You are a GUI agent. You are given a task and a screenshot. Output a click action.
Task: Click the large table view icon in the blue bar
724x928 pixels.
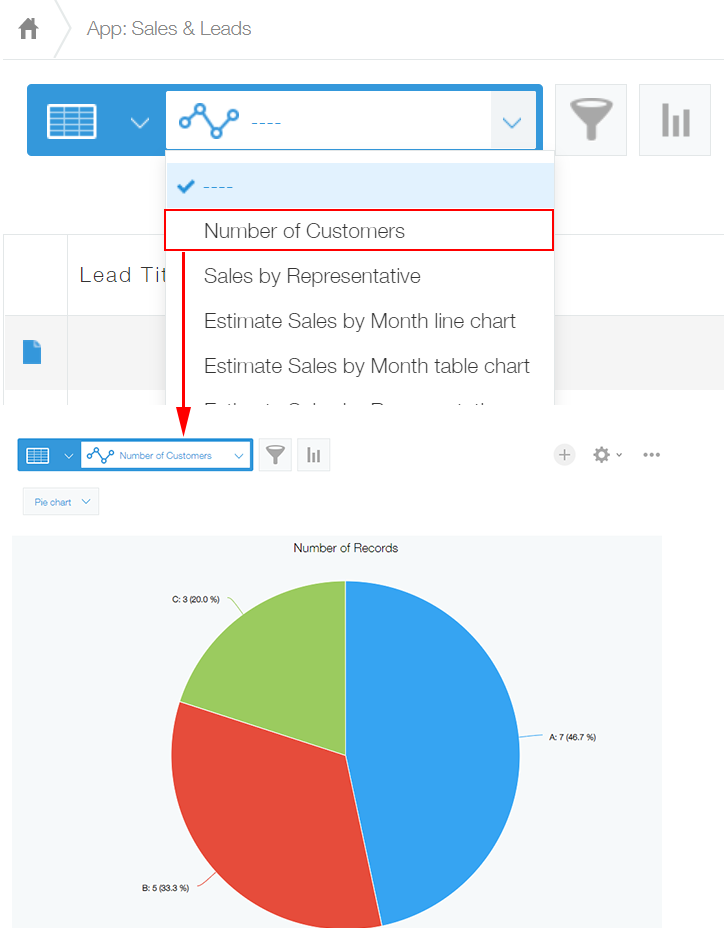coord(72,121)
